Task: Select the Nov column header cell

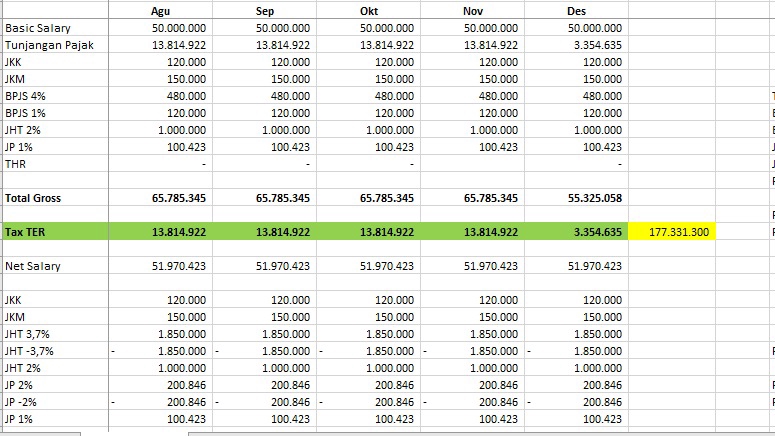Action: coord(473,11)
